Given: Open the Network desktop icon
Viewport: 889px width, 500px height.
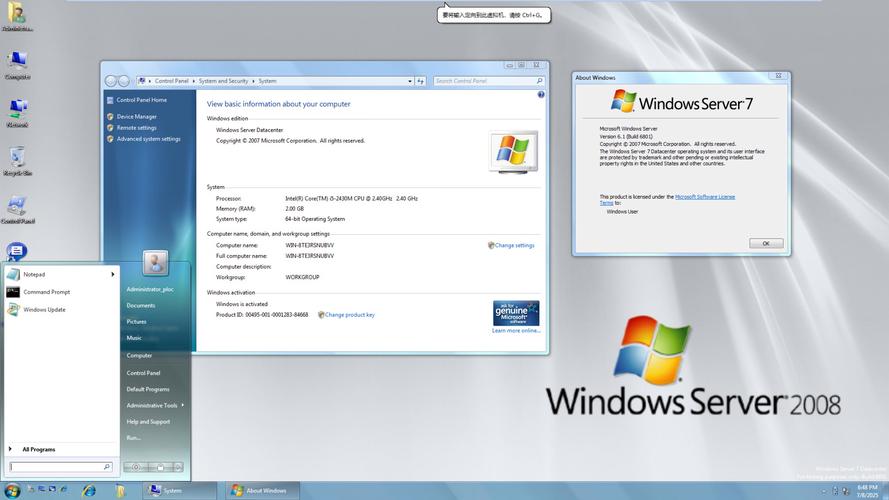Looking at the screenshot, I should click(18, 113).
